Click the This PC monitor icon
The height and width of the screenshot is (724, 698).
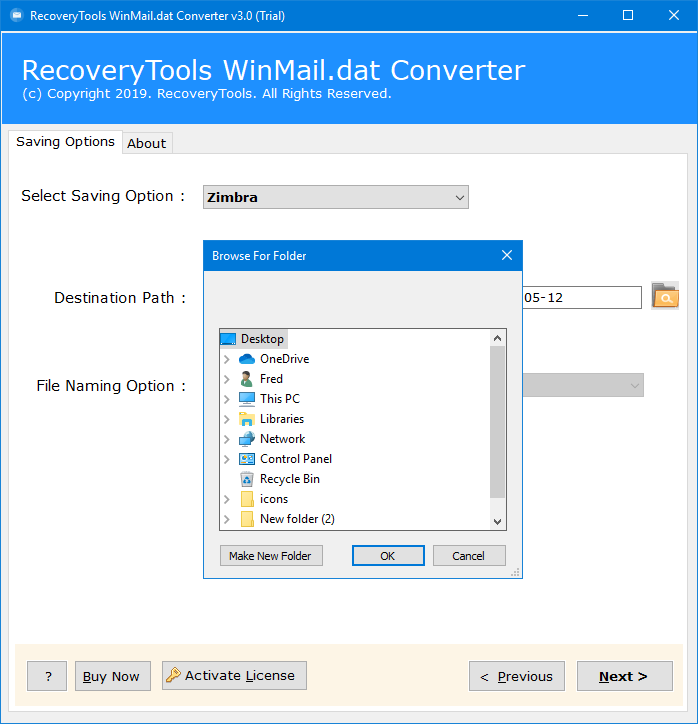coord(247,399)
